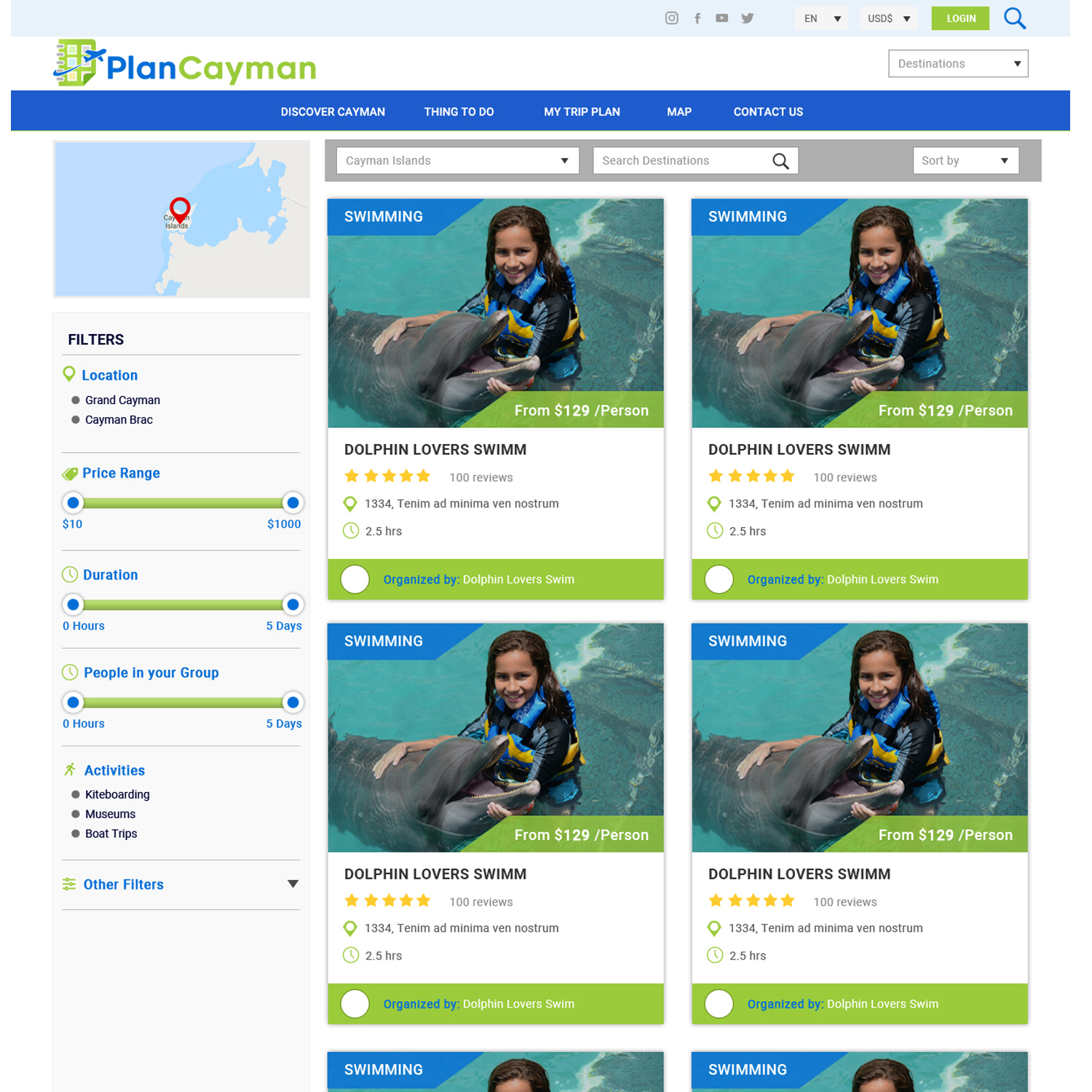Viewport: 1092px width, 1092px height.
Task: Click the People in your Group minimum handle
Action: pos(73,703)
